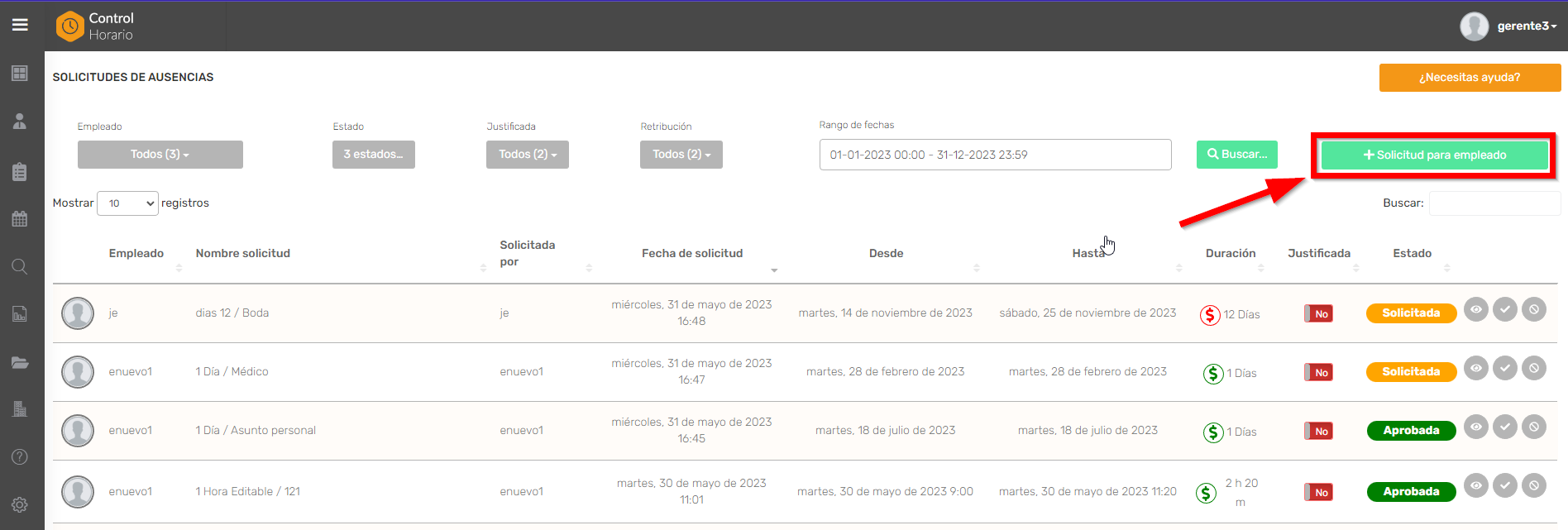1568x530 pixels.
Task: Reject the 1 Día / Médico request
Action: [x=1534, y=368]
